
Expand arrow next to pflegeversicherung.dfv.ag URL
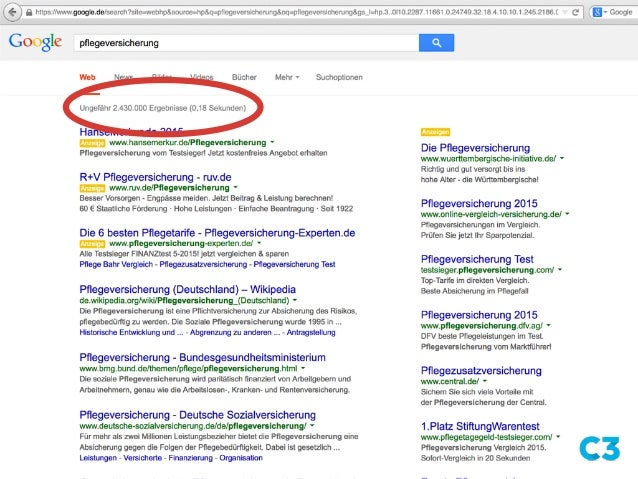tap(548, 325)
